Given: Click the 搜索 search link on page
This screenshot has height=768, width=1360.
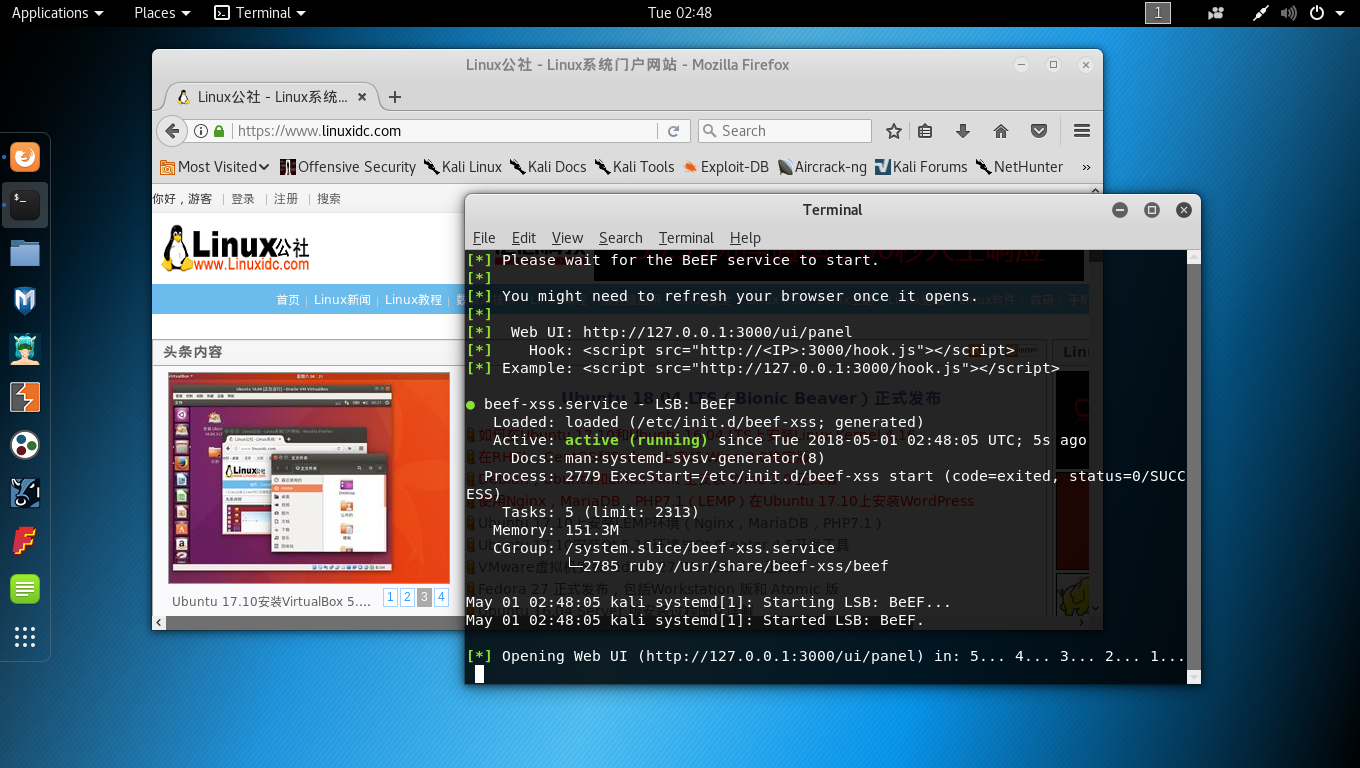Looking at the screenshot, I should coord(329,199).
